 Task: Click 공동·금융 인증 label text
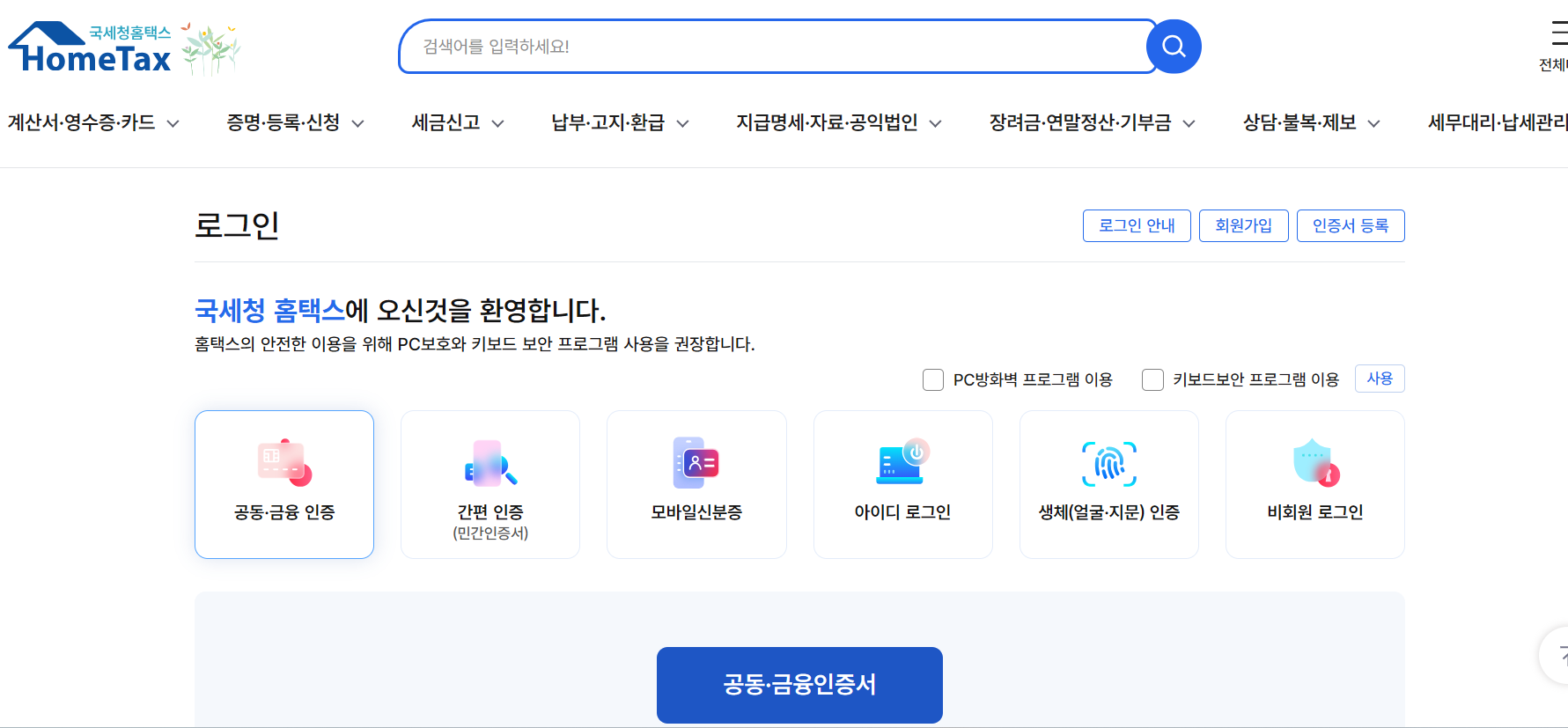284,512
